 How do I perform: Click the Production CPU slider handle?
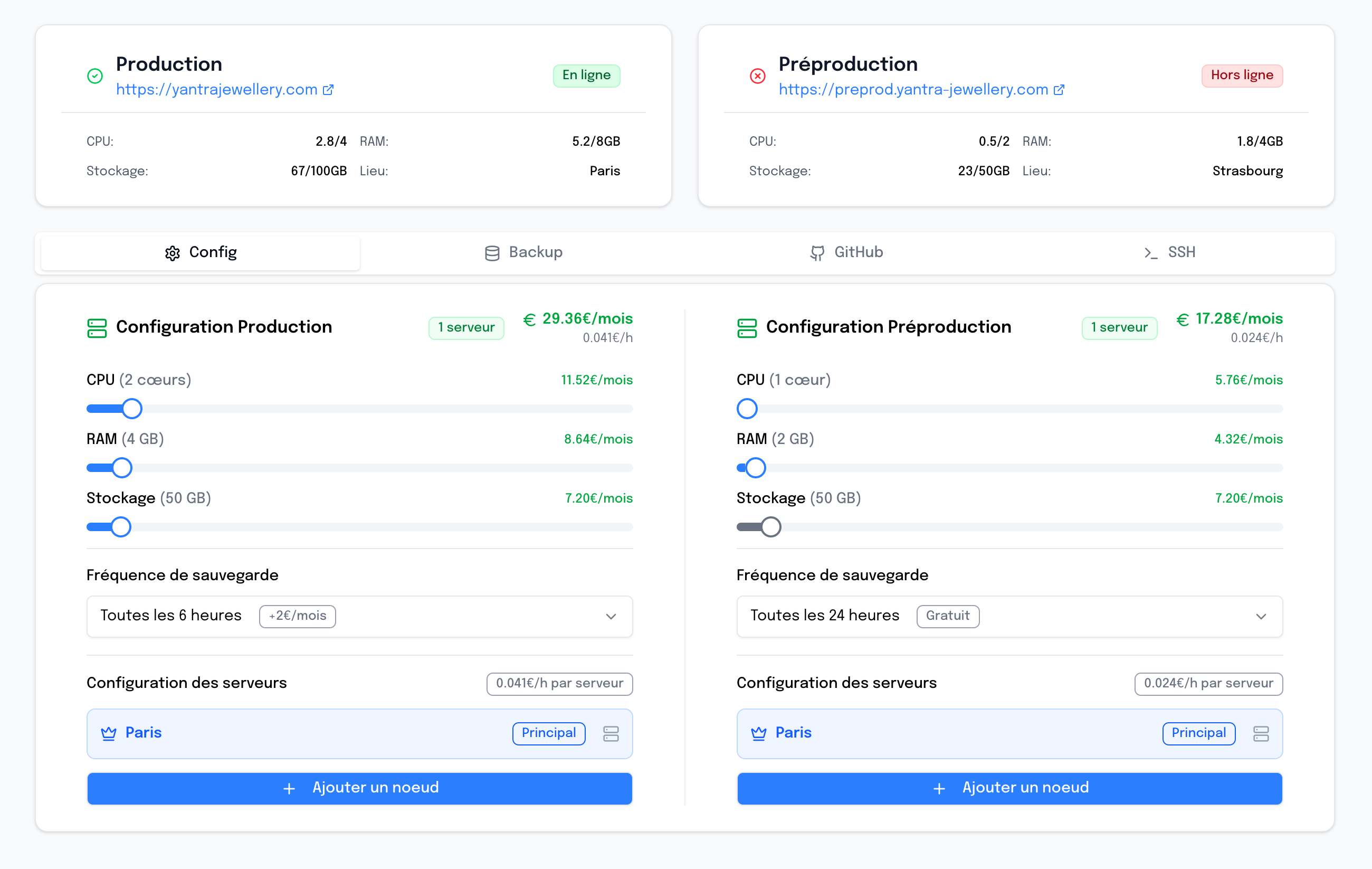[132, 409]
